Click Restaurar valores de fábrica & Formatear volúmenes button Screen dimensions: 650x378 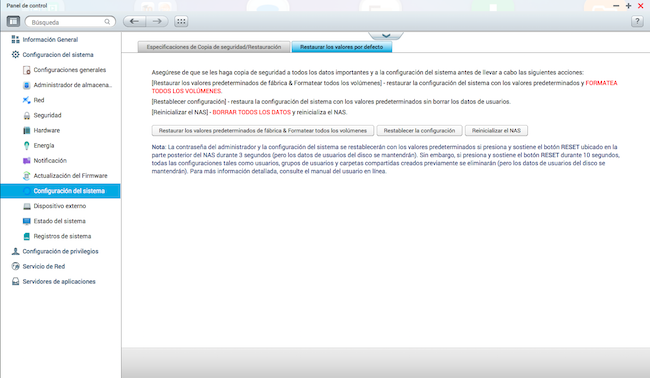[263, 131]
